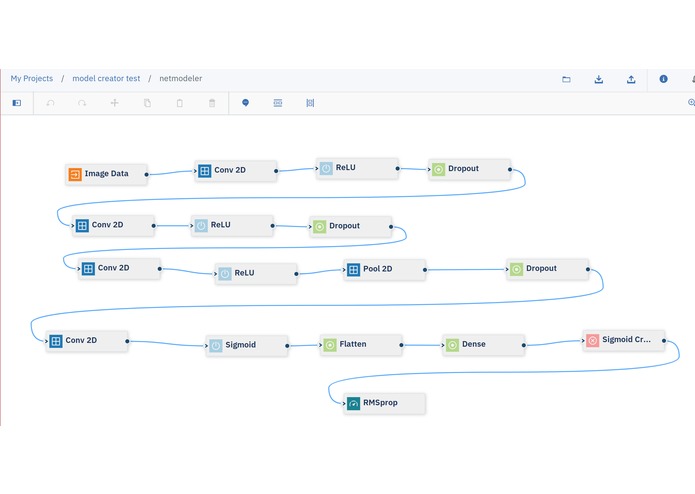This screenshot has width=695, height=494.
Task: Click the teal RMSprop gauge icon
Action: click(353, 404)
